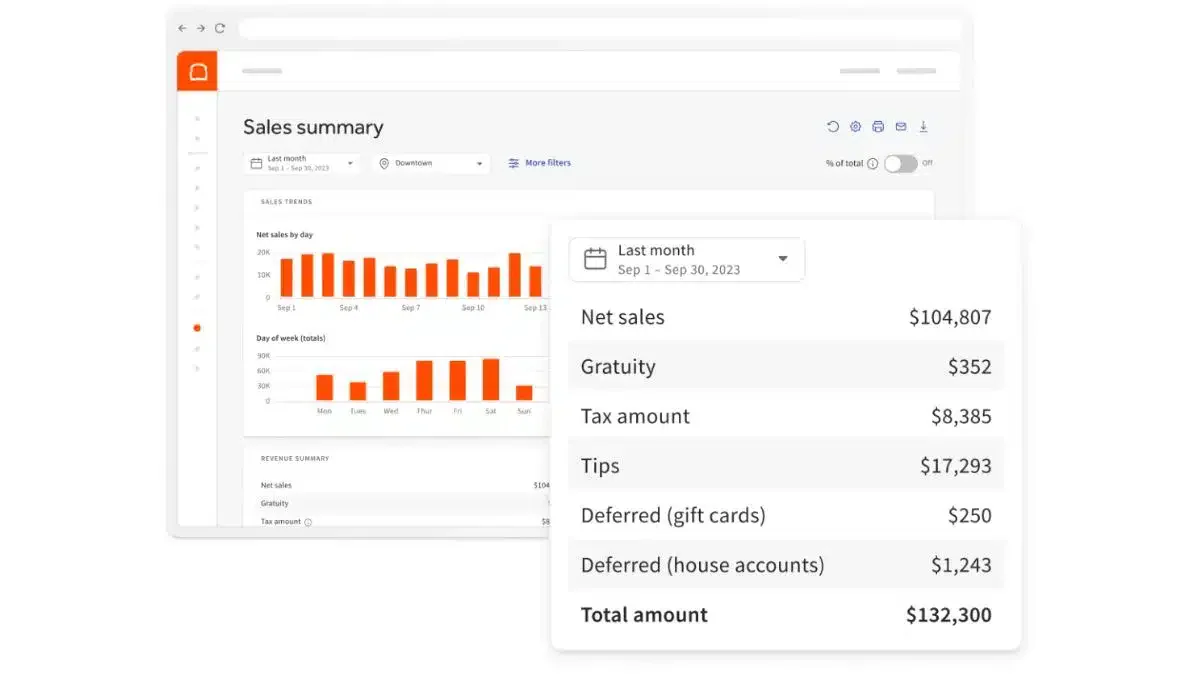The image size is (1200, 675).
Task: Click More filters link
Action: tap(539, 163)
